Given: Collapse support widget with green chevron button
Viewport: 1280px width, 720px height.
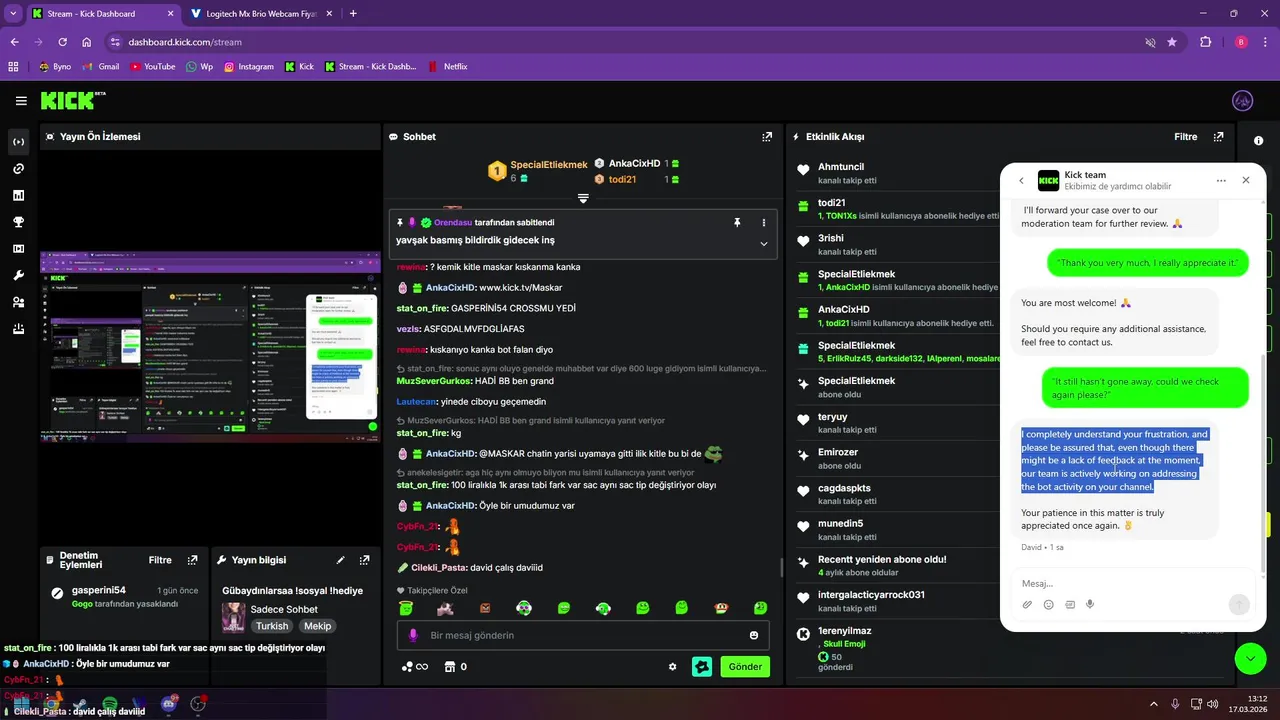Looking at the screenshot, I should coord(1250,659).
